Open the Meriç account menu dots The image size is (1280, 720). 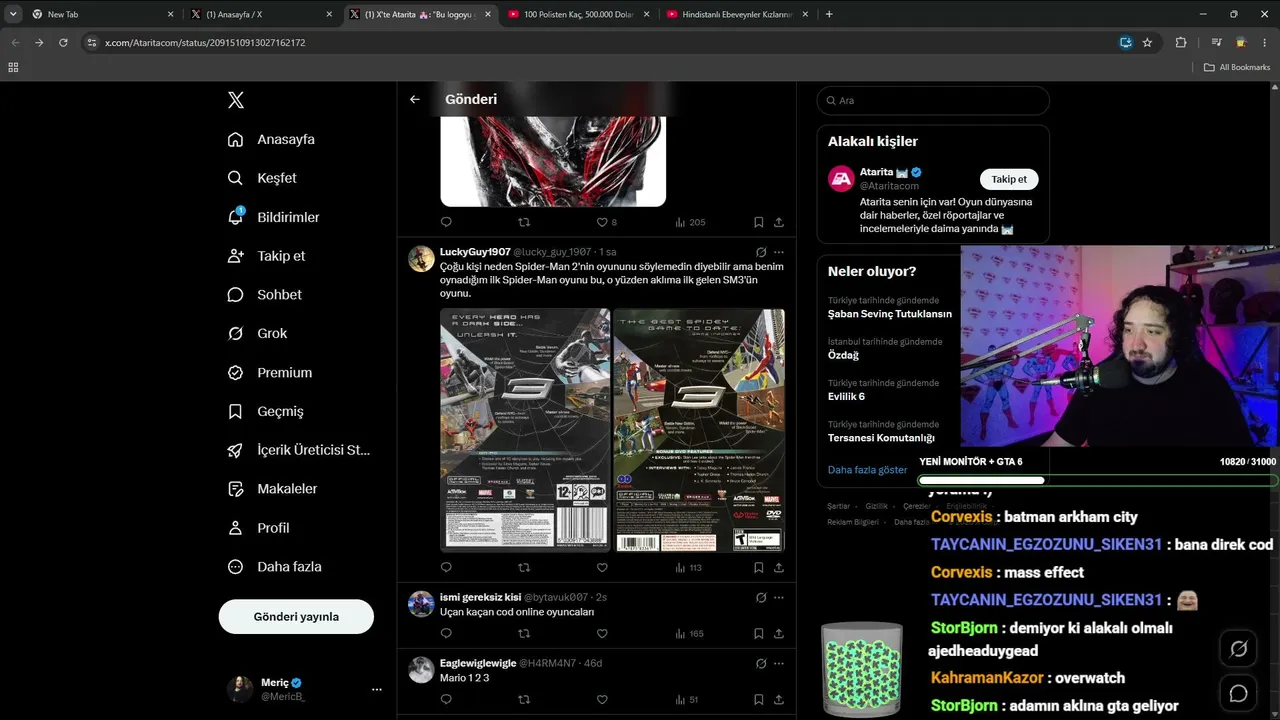377,689
